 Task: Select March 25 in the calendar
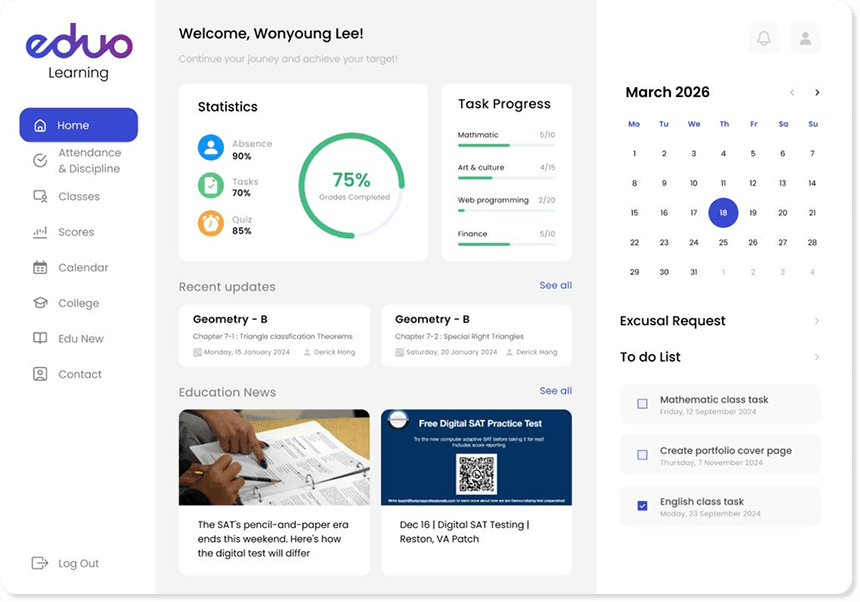[723, 242]
